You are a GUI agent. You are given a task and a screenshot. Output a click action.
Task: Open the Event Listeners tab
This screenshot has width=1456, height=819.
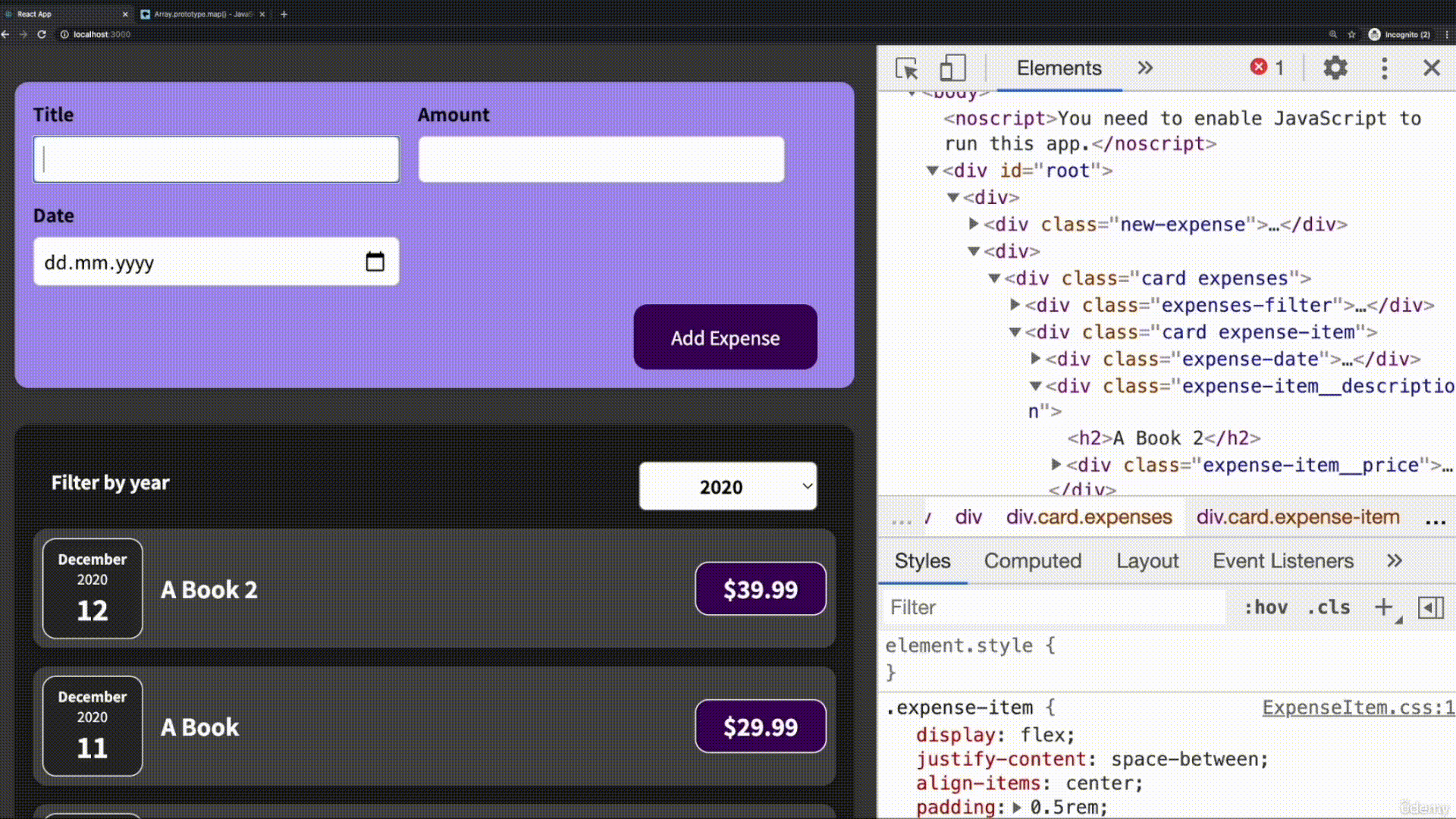pyautogui.click(x=1282, y=561)
